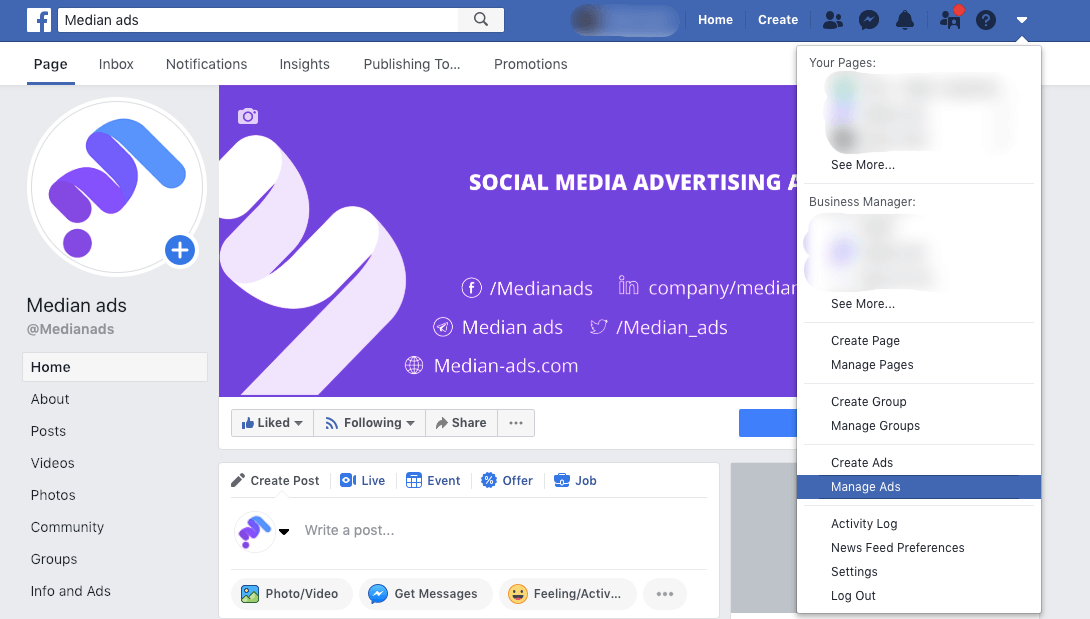Open the post-as identity selector arrow
This screenshot has width=1090, height=619.
(284, 531)
